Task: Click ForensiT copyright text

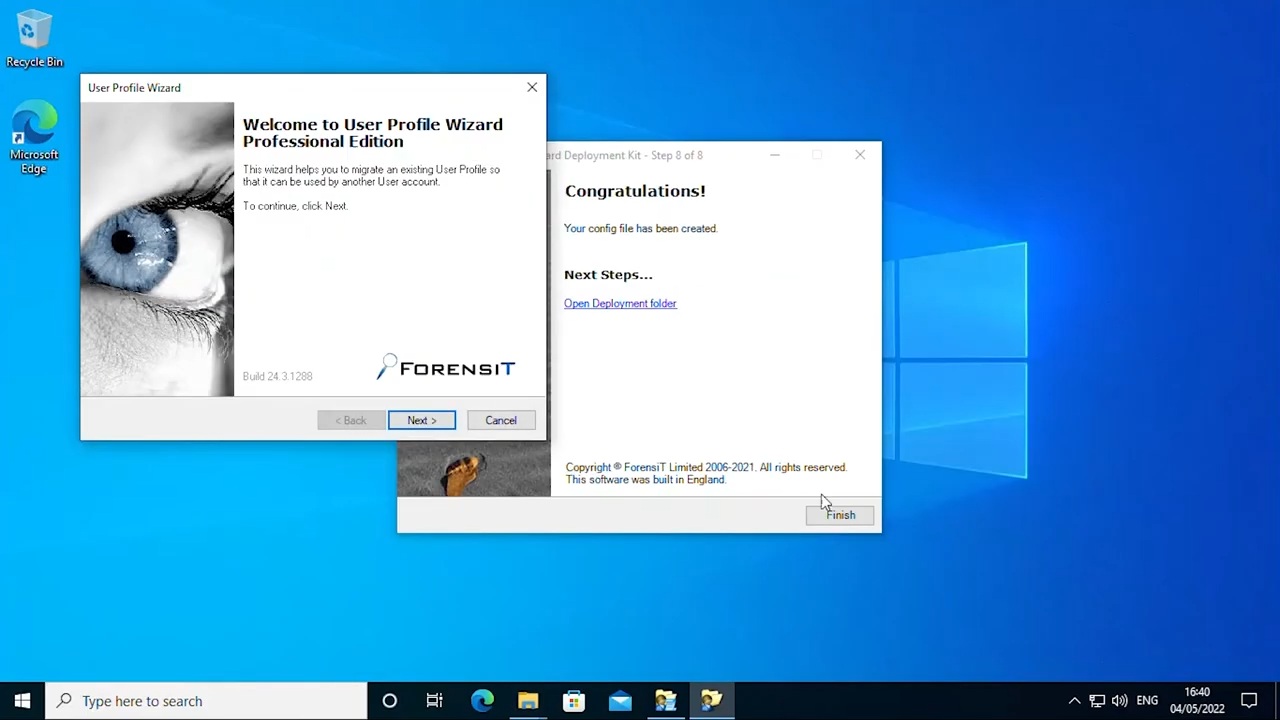Action: (706, 473)
